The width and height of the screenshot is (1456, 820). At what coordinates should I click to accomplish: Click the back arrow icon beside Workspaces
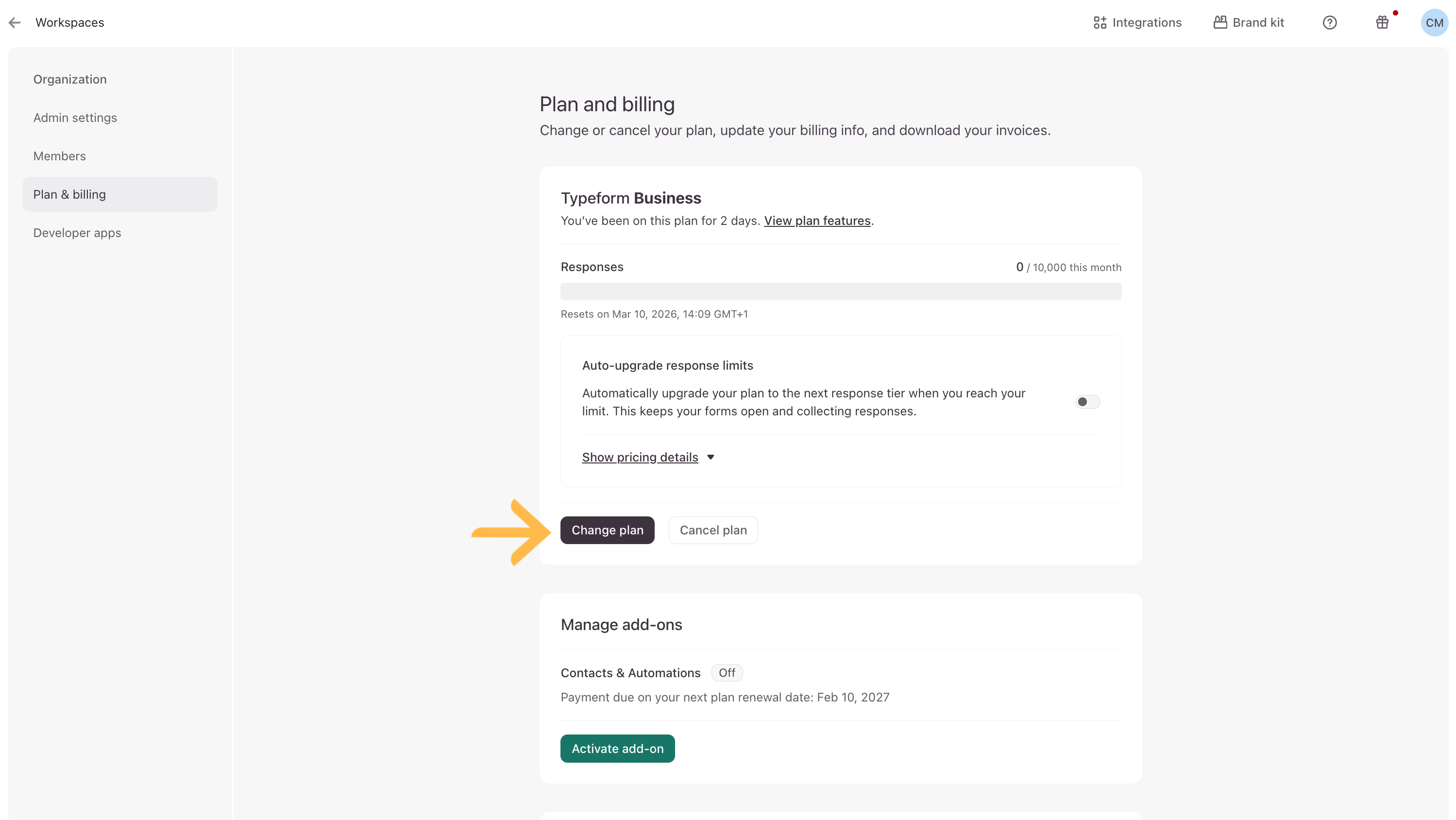click(x=15, y=23)
